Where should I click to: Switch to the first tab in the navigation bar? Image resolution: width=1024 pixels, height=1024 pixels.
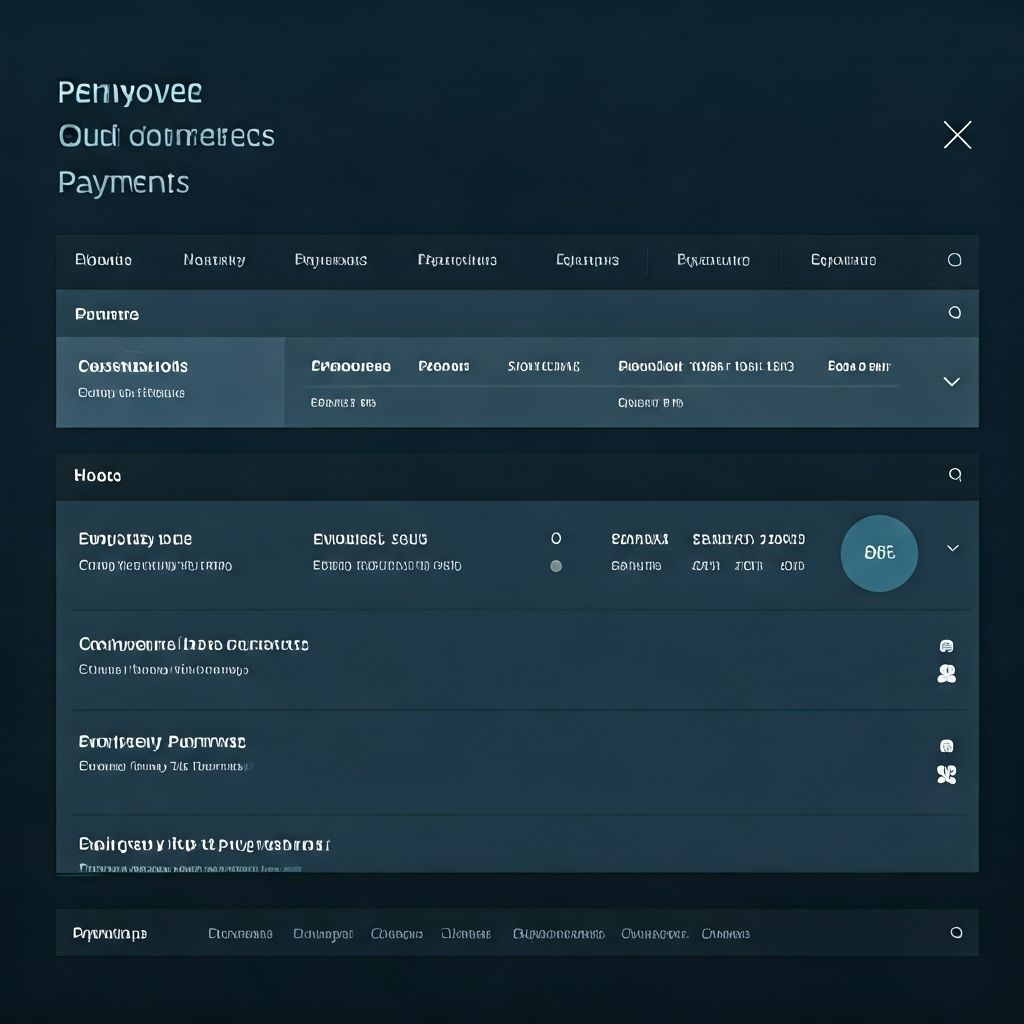click(105, 260)
